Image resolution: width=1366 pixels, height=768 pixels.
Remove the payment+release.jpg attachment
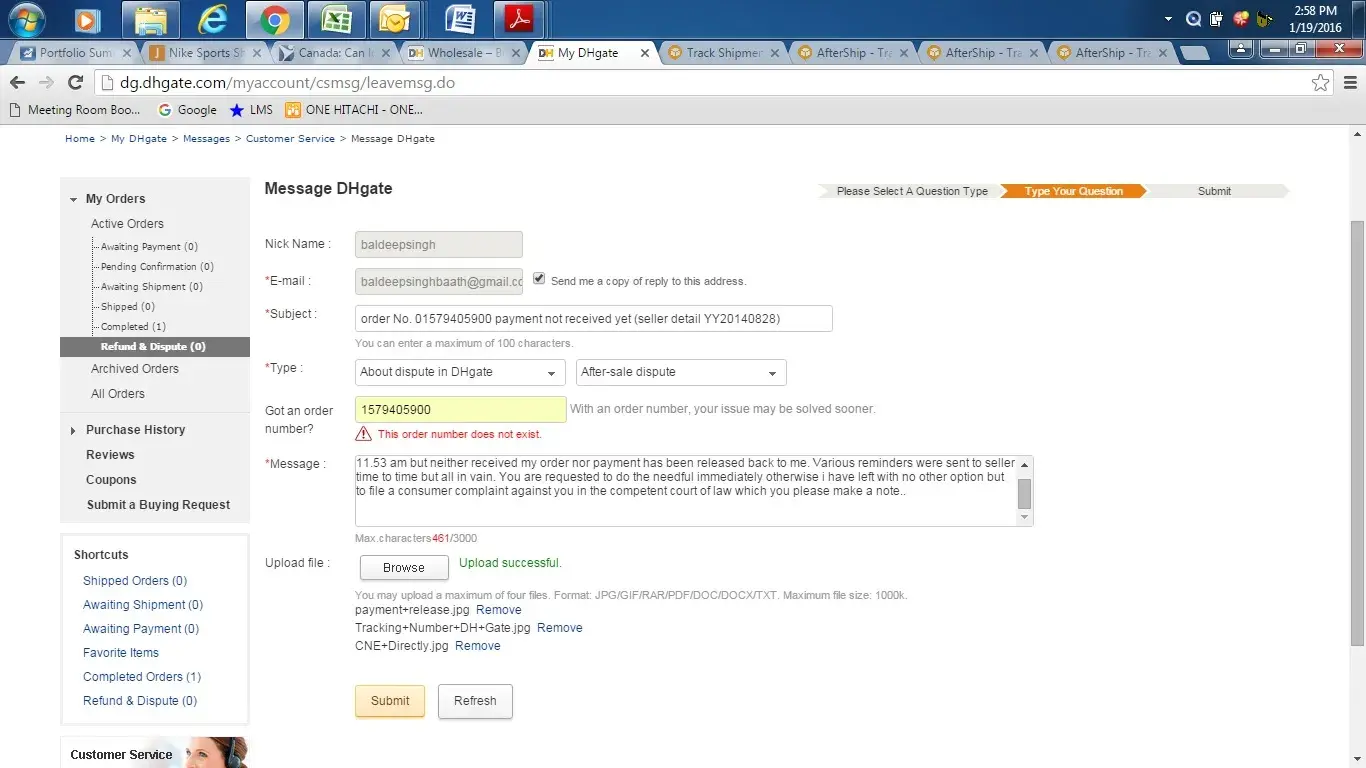[x=498, y=610]
